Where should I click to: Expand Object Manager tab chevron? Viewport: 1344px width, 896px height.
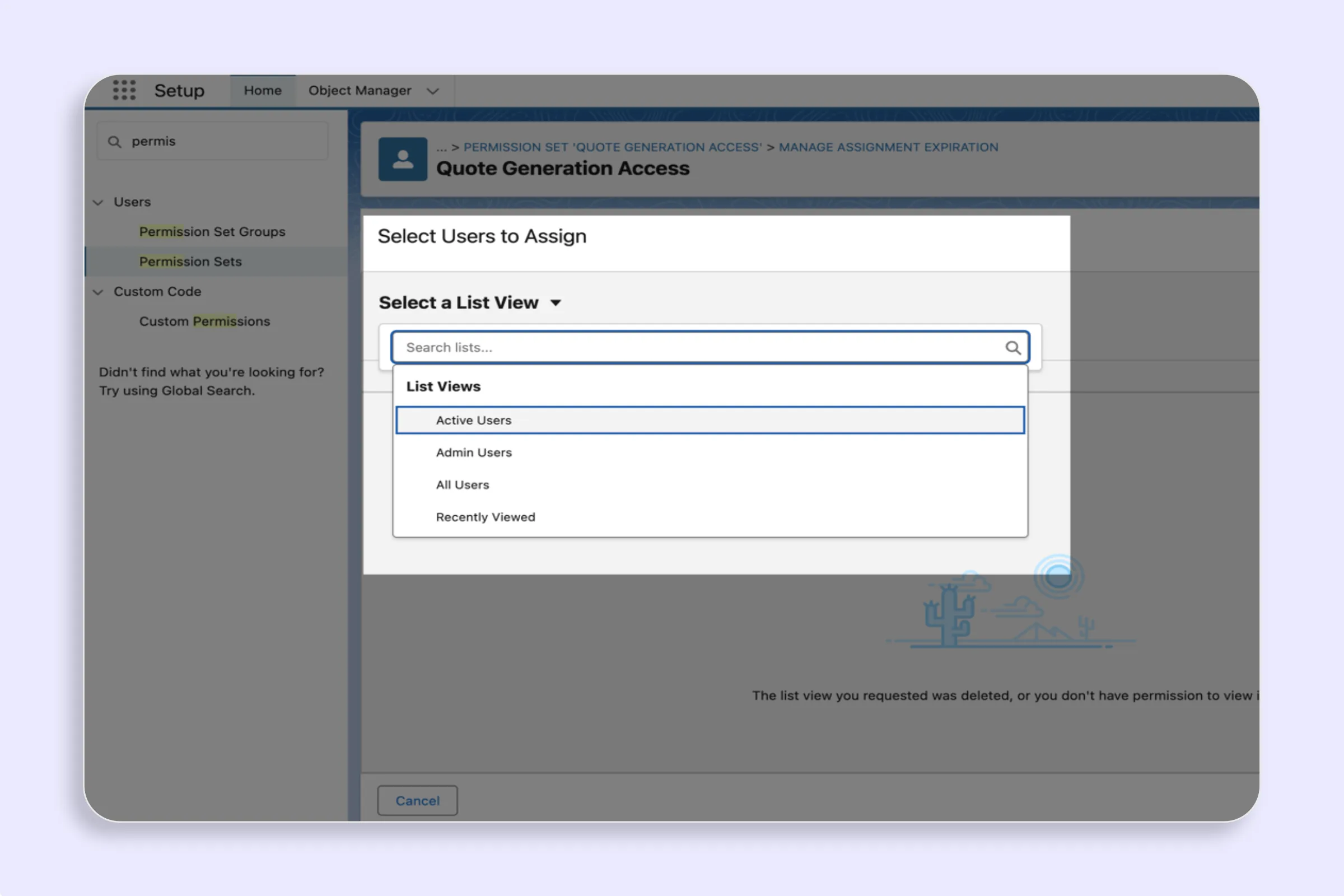point(432,91)
